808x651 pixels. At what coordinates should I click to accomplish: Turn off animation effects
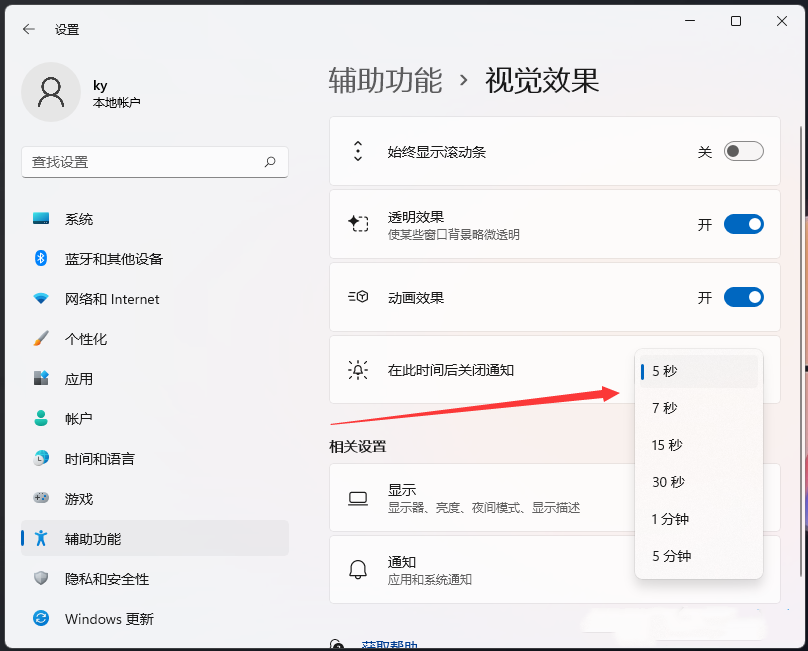pyautogui.click(x=743, y=297)
